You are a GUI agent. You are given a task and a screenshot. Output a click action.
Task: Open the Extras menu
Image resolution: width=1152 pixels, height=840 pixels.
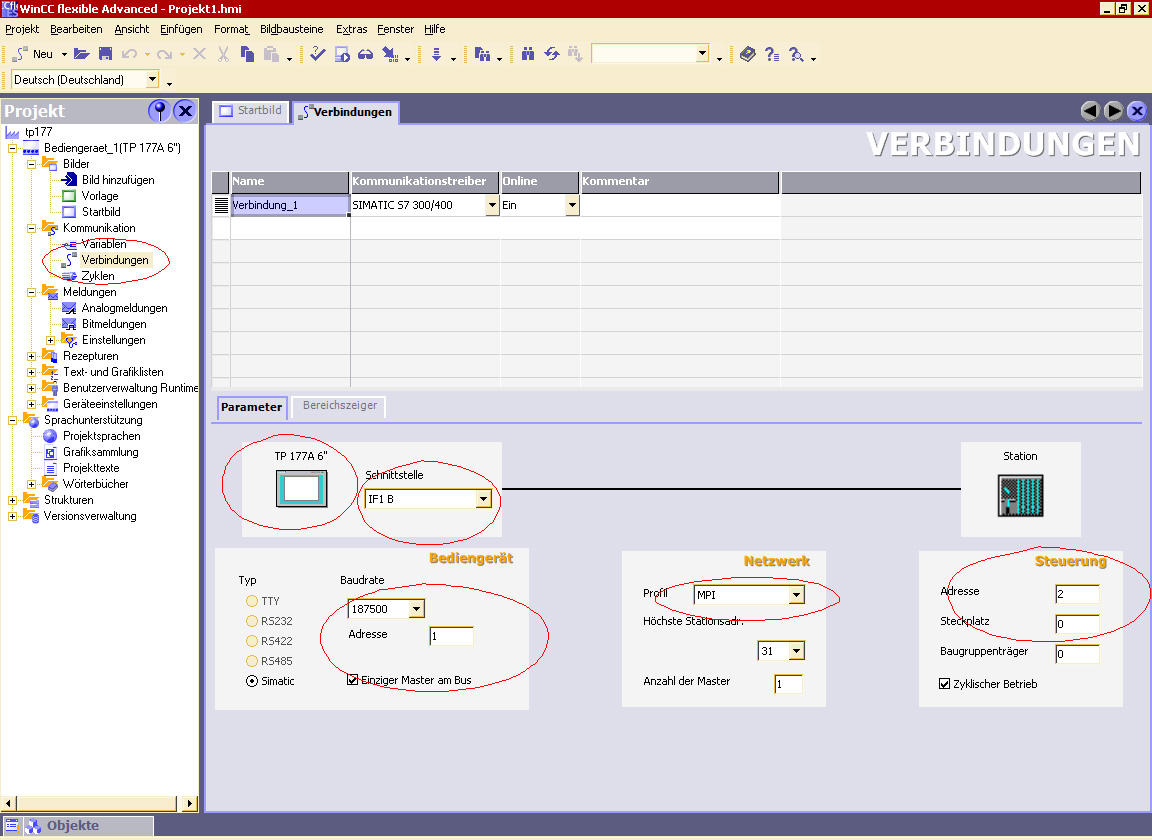click(351, 29)
